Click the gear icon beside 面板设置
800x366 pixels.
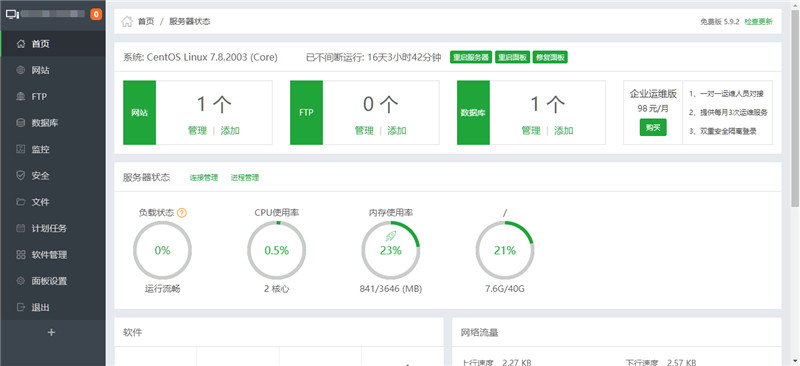coord(20,281)
